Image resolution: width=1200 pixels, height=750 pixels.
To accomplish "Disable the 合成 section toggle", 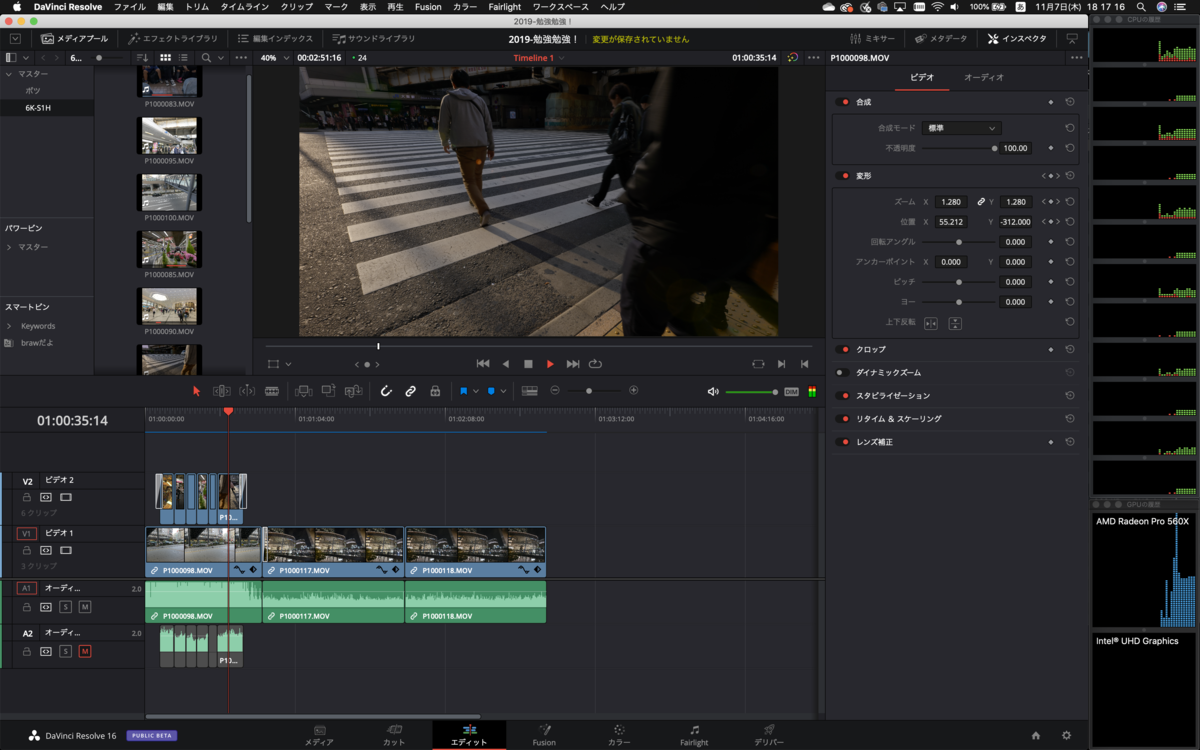I will (x=843, y=102).
